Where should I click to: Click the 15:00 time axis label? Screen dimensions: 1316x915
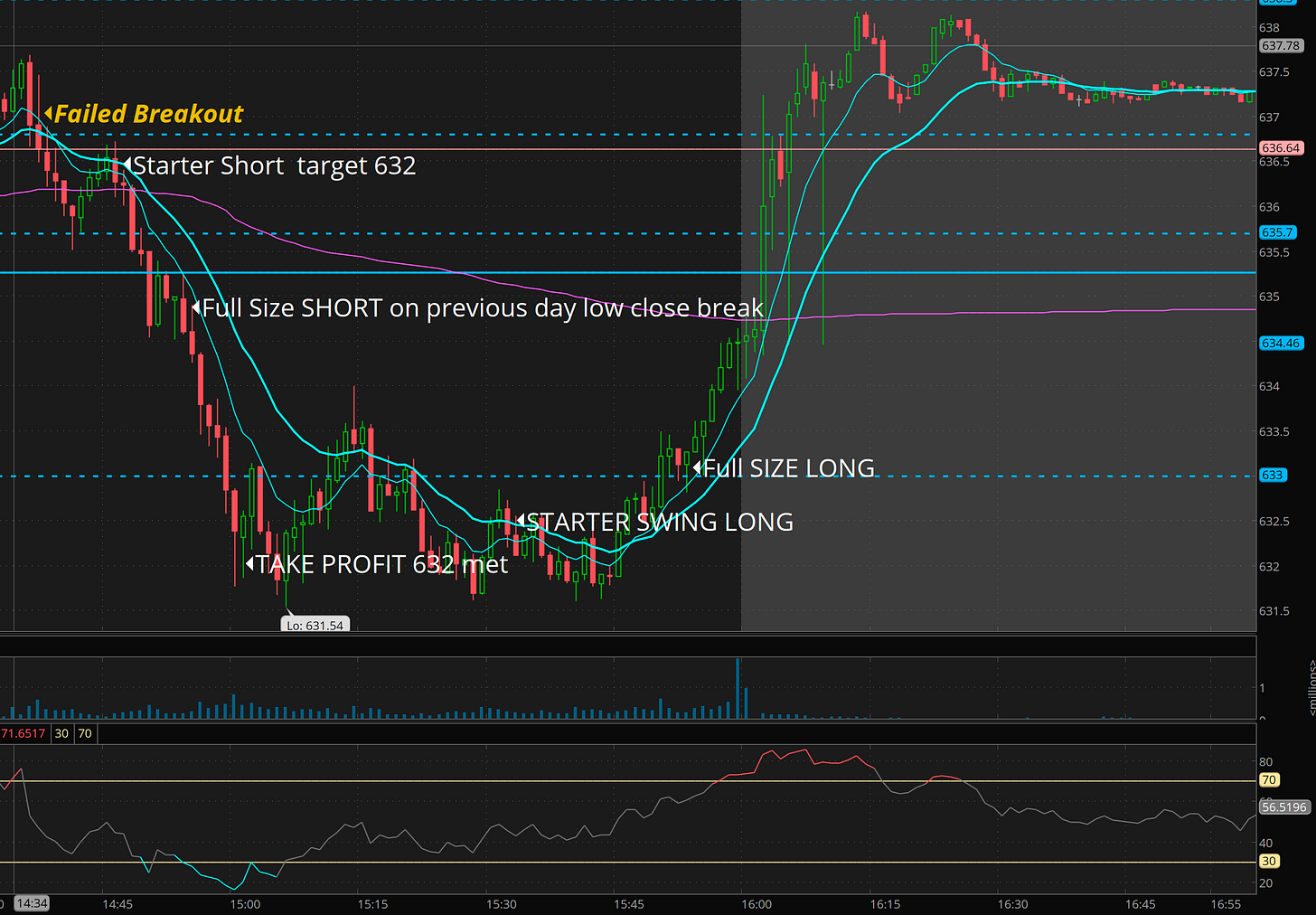(245, 904)
